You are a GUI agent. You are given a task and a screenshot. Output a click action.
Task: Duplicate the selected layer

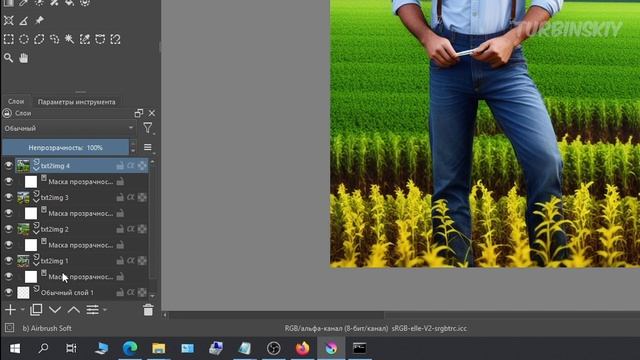coord(36,310)
